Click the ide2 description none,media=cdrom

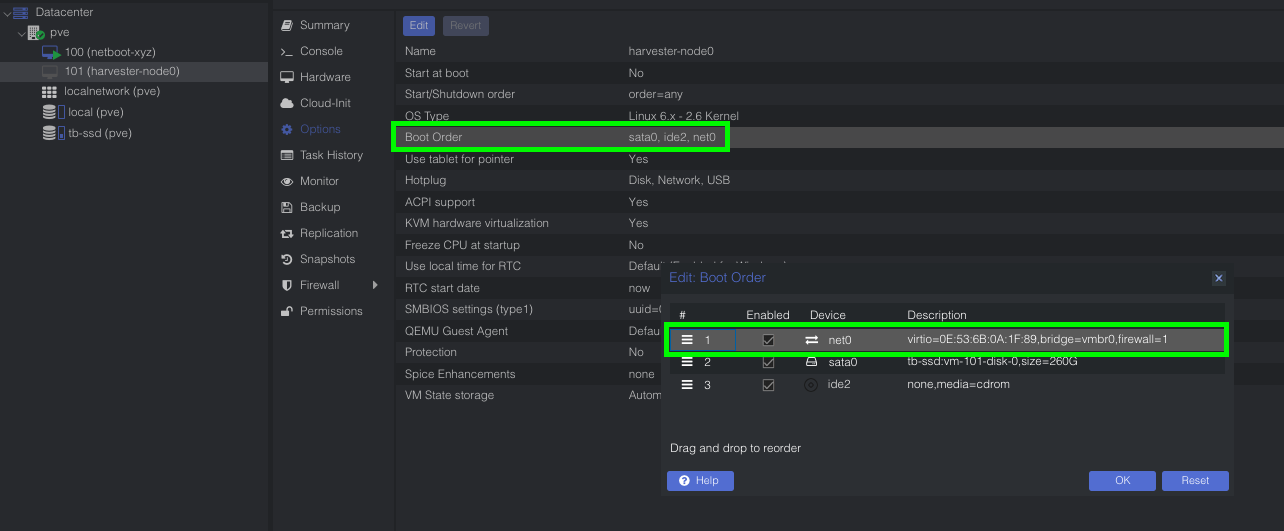click(x=958, y=384)
